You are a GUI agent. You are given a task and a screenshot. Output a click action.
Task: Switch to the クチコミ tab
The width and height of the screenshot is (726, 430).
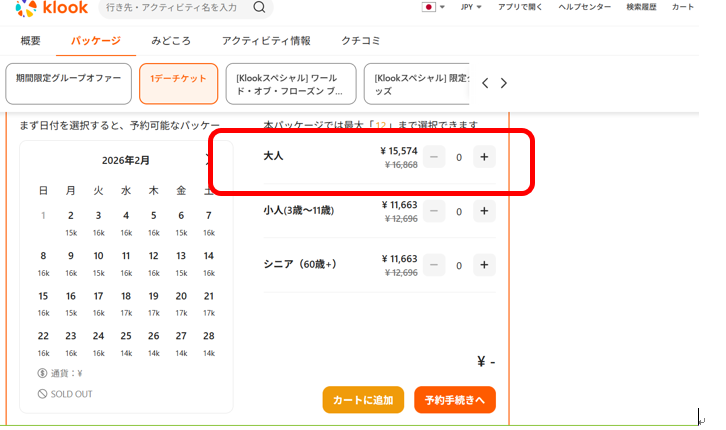pyautogui.click(x=360, y=41)
